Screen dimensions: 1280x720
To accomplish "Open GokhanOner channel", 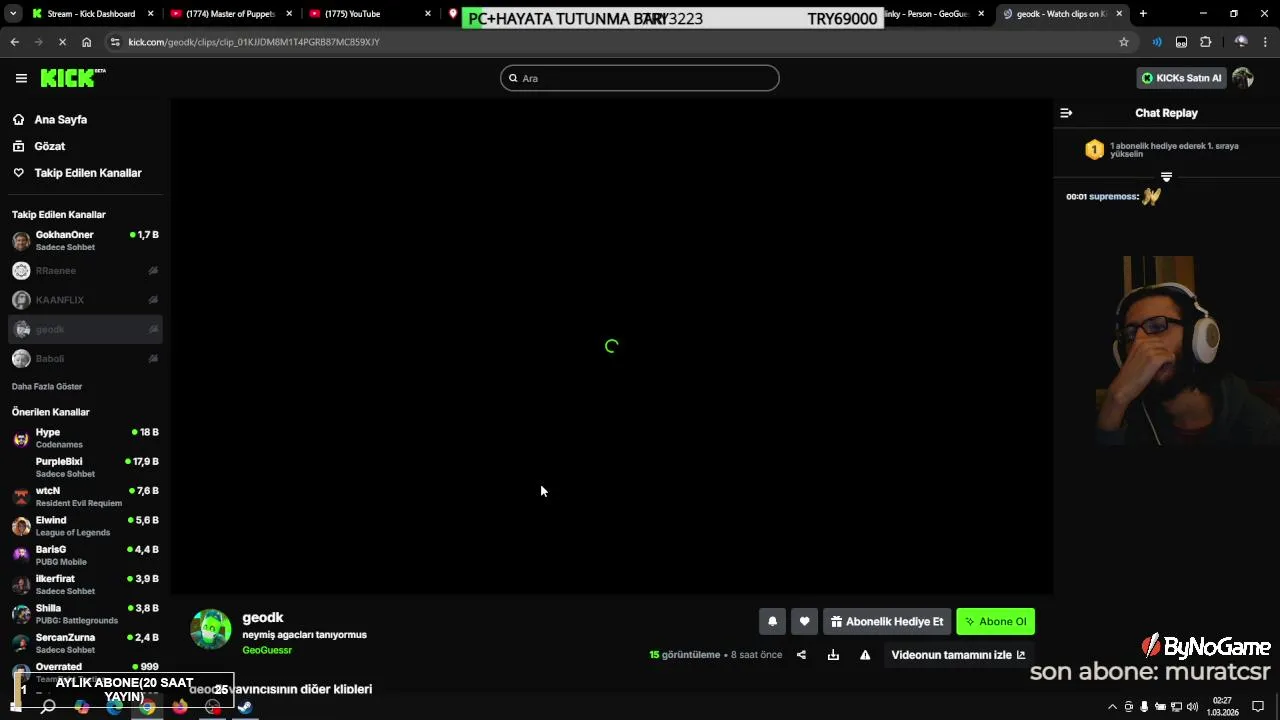I will pos(85,241).
